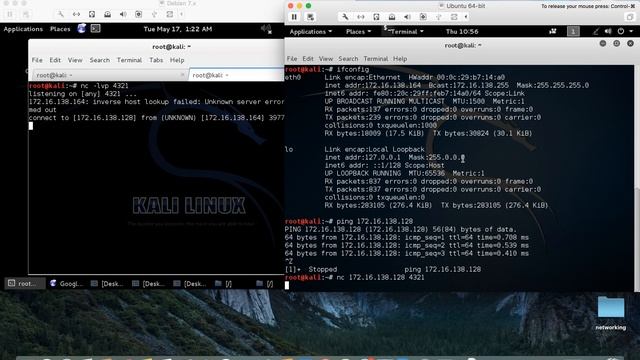Launch web browser globe icon in Debian top panel

[x=82, y=29]
